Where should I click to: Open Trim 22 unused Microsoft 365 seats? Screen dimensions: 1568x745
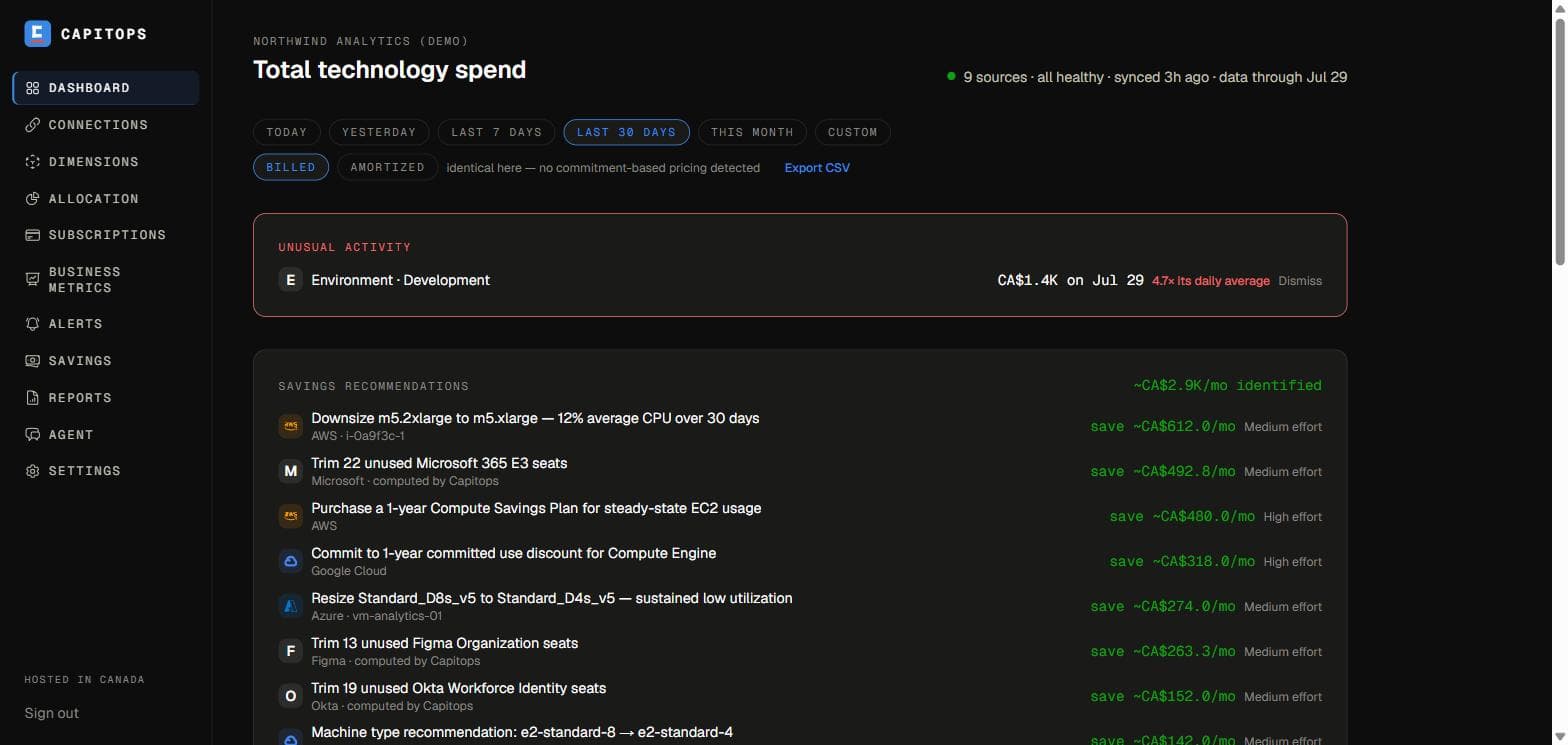tap(800, 471)
